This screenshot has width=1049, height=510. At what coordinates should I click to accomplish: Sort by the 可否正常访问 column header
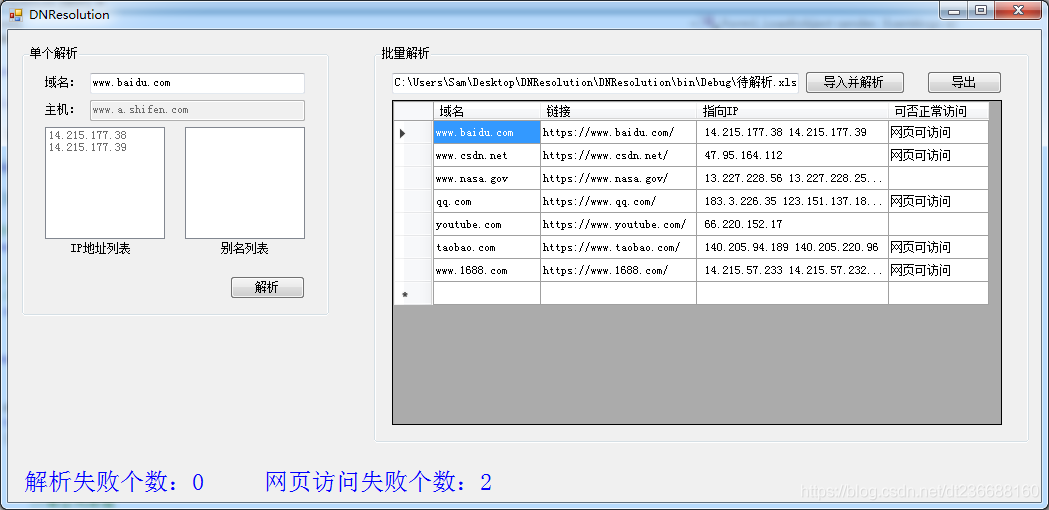[938, 111]
